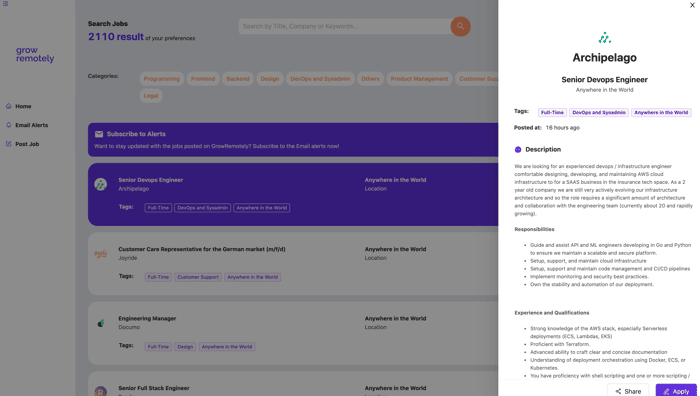This screenshot has height=396, width=700.
Task: Click Full-Time tag in details panel
Action: coord(552,113)
